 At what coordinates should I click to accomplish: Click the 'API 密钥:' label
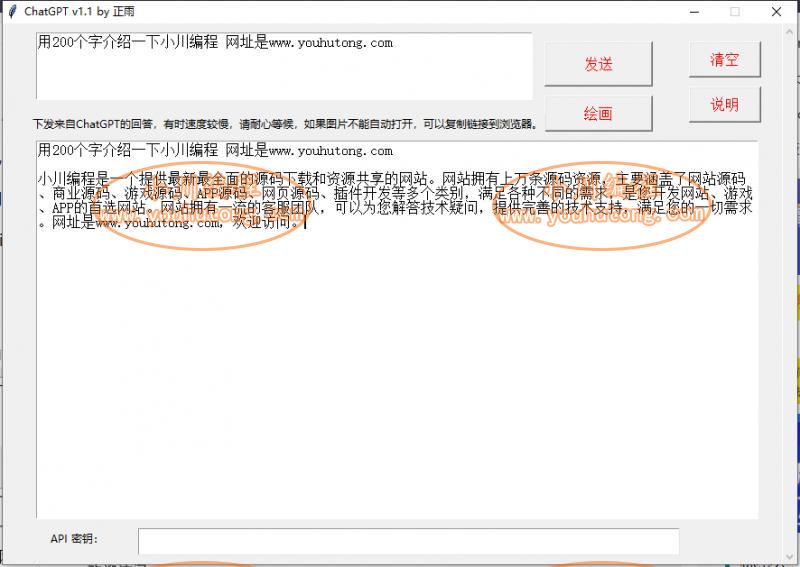(x=74, y=538)
